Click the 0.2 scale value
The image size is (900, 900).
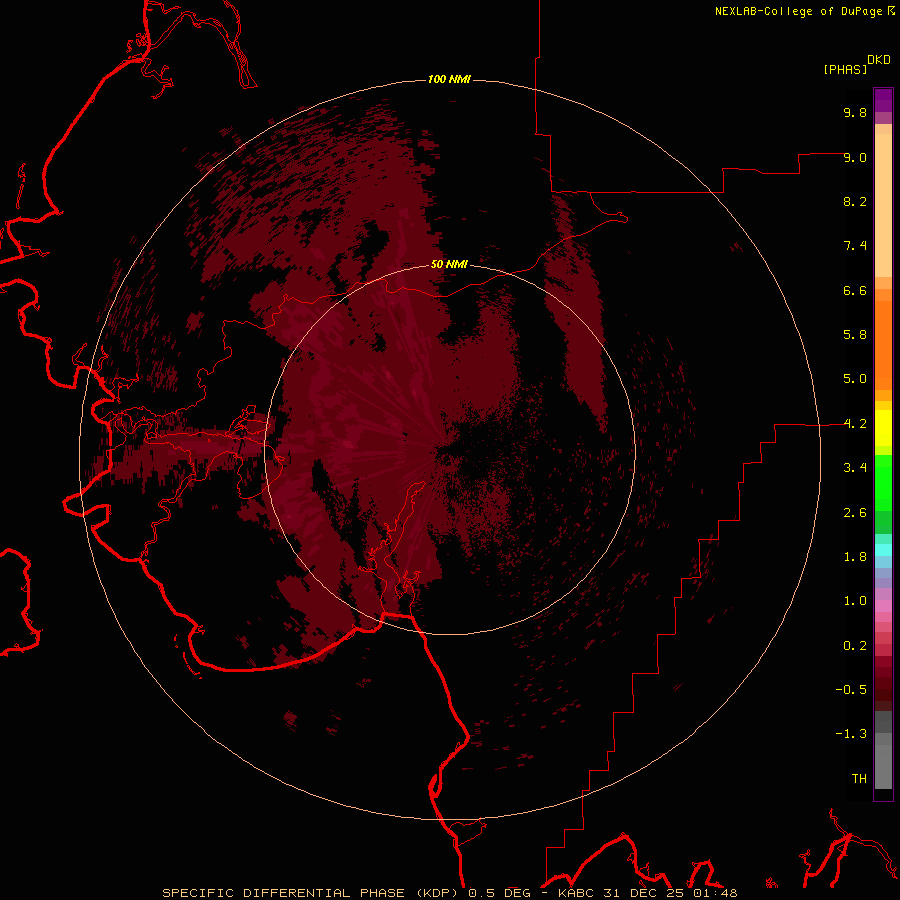pyautogui.click(x=855, y=646)
